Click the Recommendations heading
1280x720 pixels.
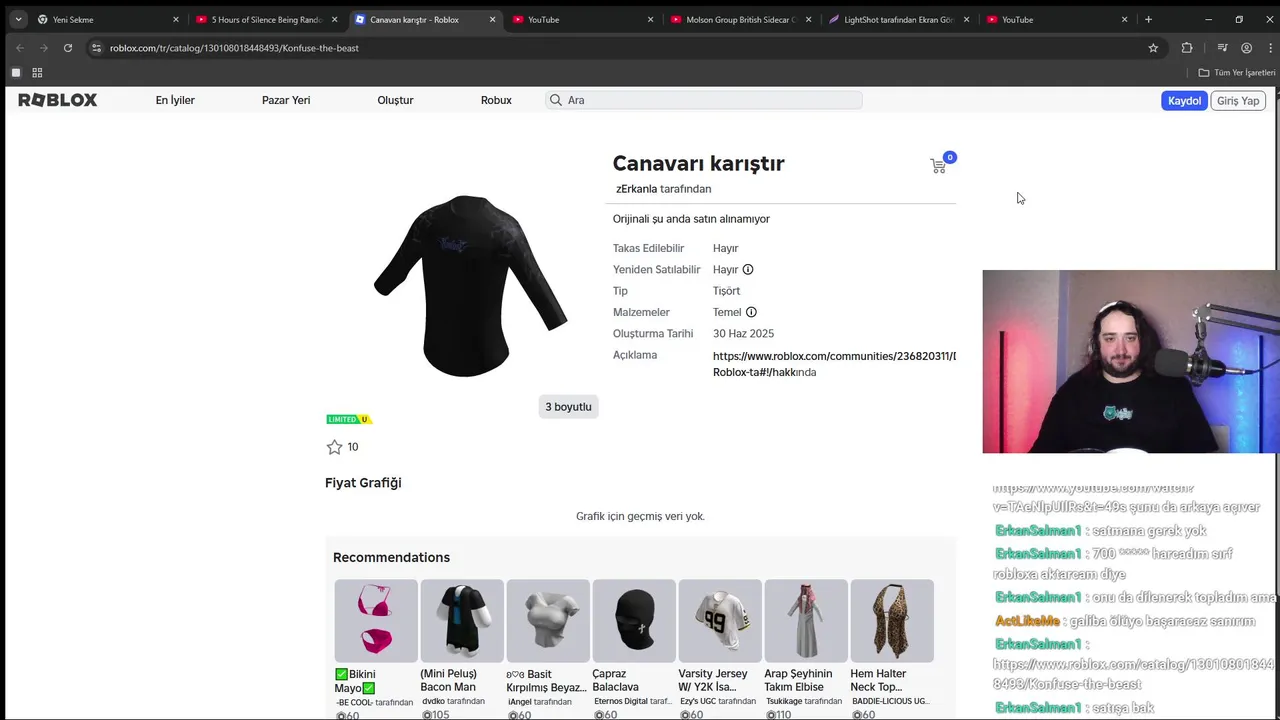[x=391, y=557]
